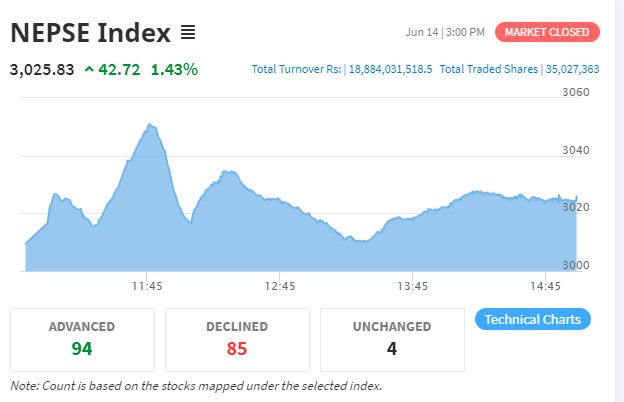Click the green up-arrow change indicator
This screenshot has height=402, width=624.
[89, 70]
